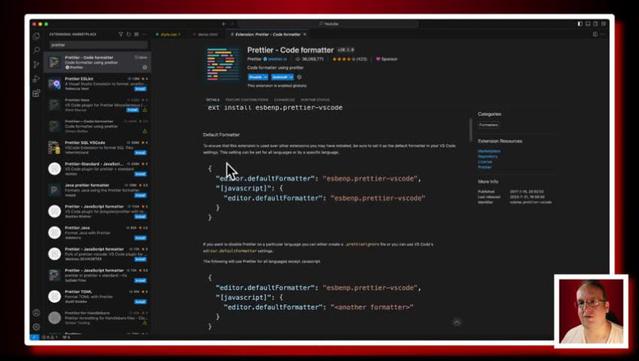Clear the extensions search results
Screen dimensions: 639x361
(136, 34)
